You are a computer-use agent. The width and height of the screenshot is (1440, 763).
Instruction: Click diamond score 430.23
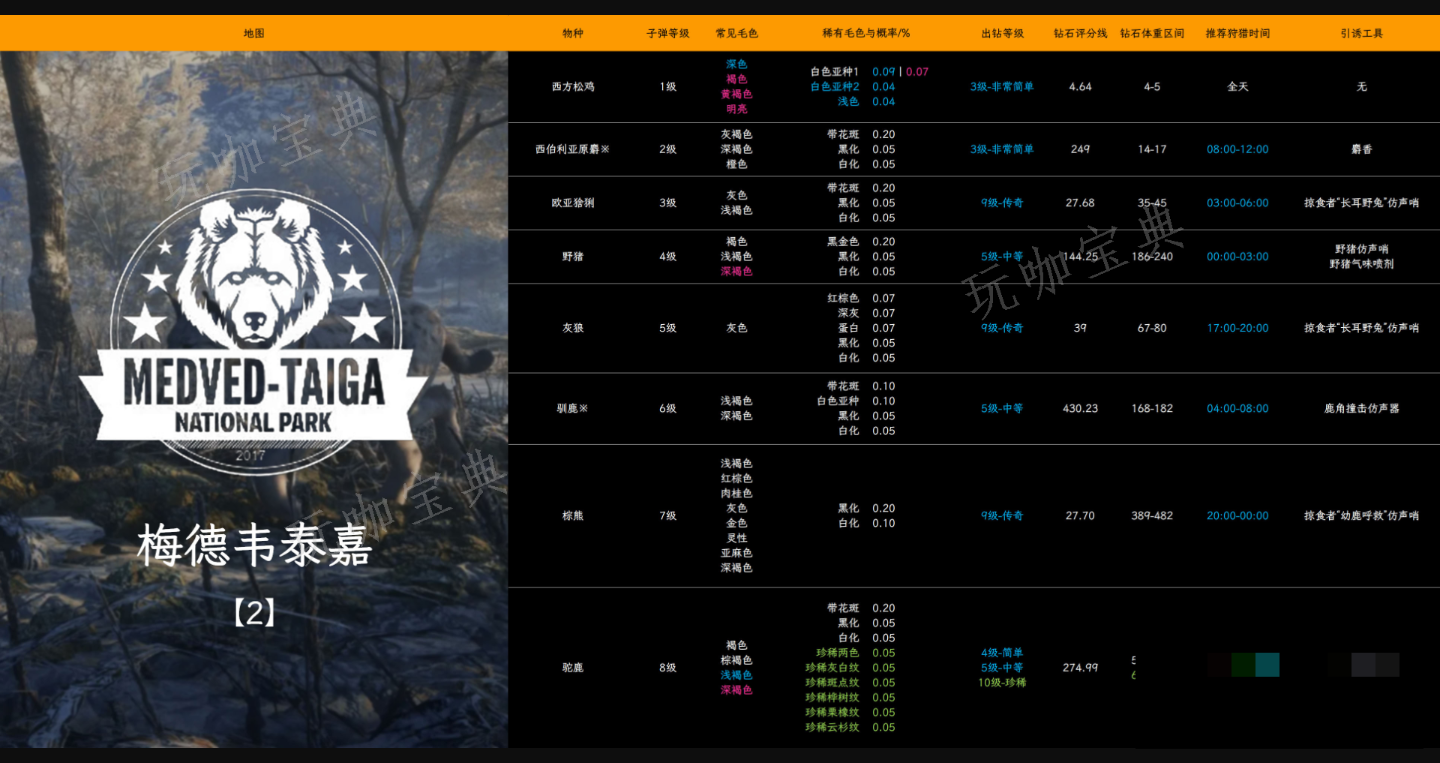click(1080, 408)
